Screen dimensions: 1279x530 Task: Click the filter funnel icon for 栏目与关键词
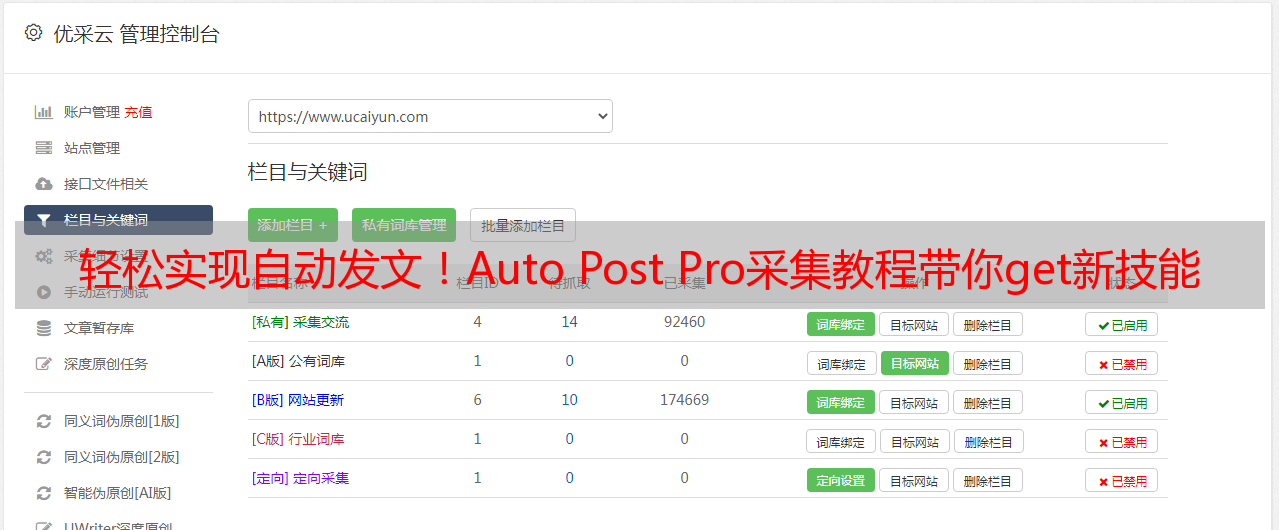coord(43,220)
